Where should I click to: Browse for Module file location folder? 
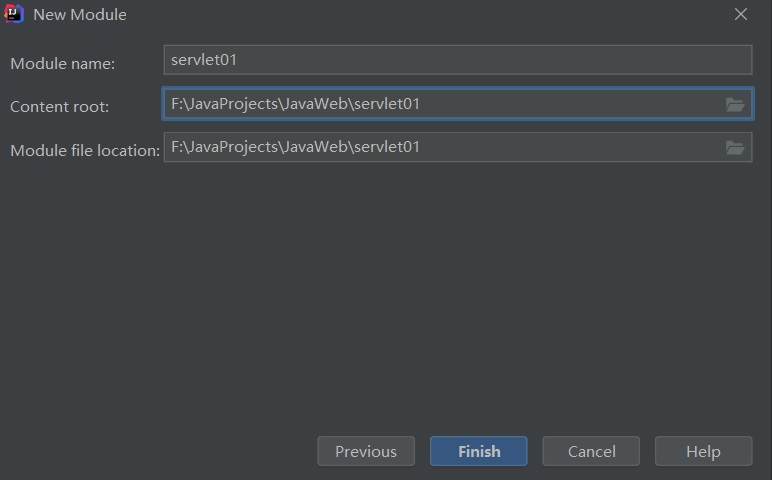[735, 148]
